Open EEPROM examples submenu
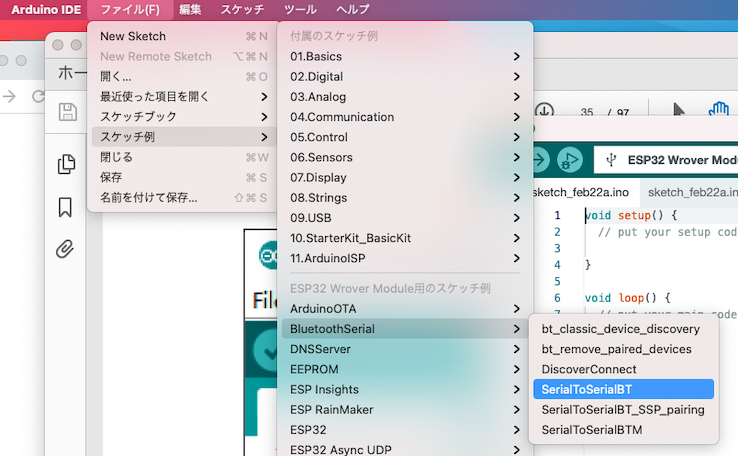Viewport: 738px width, 456px height. (x=405, y=369)
